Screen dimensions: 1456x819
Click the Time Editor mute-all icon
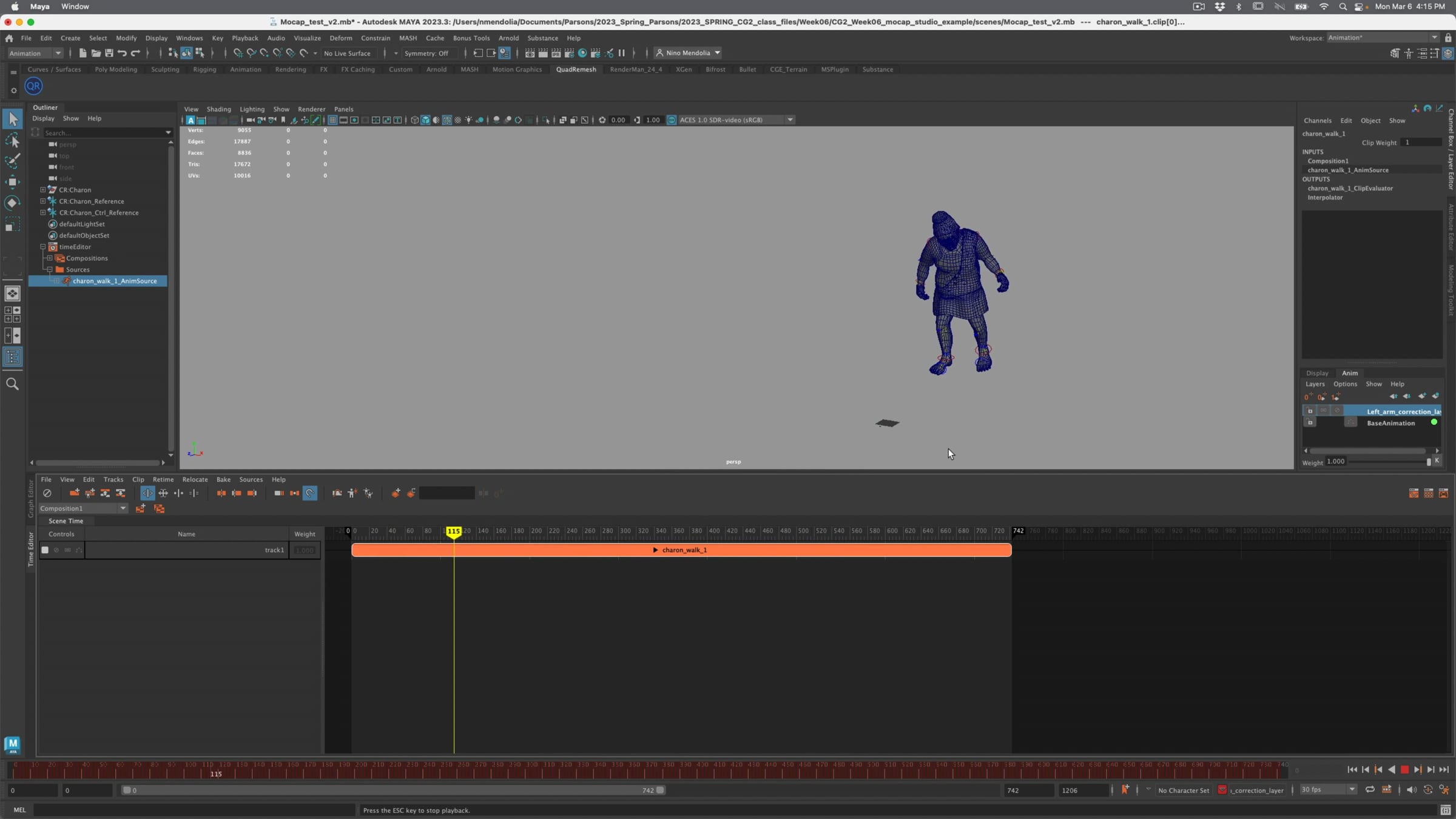47,493
